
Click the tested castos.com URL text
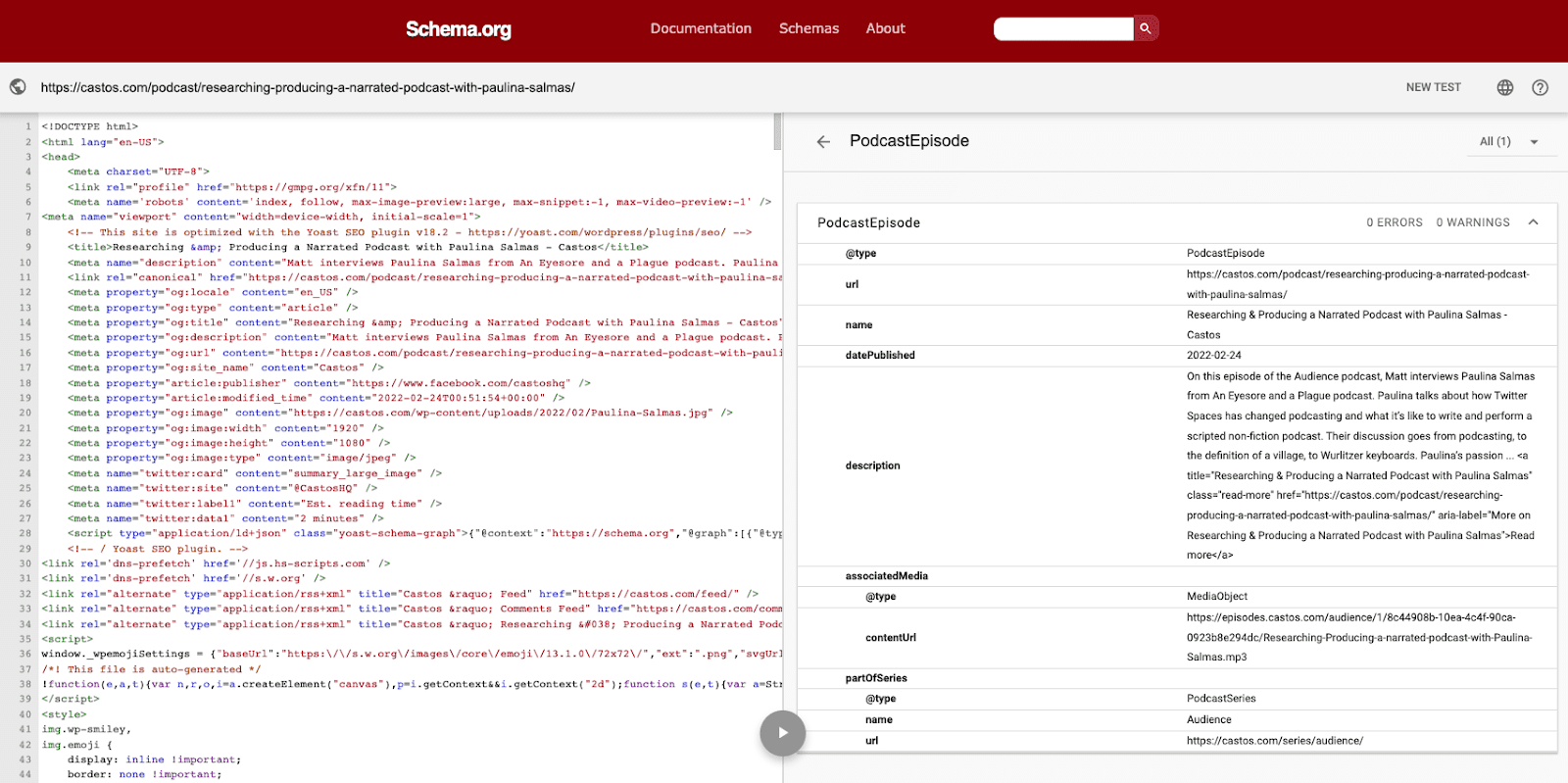click(308, 87)
